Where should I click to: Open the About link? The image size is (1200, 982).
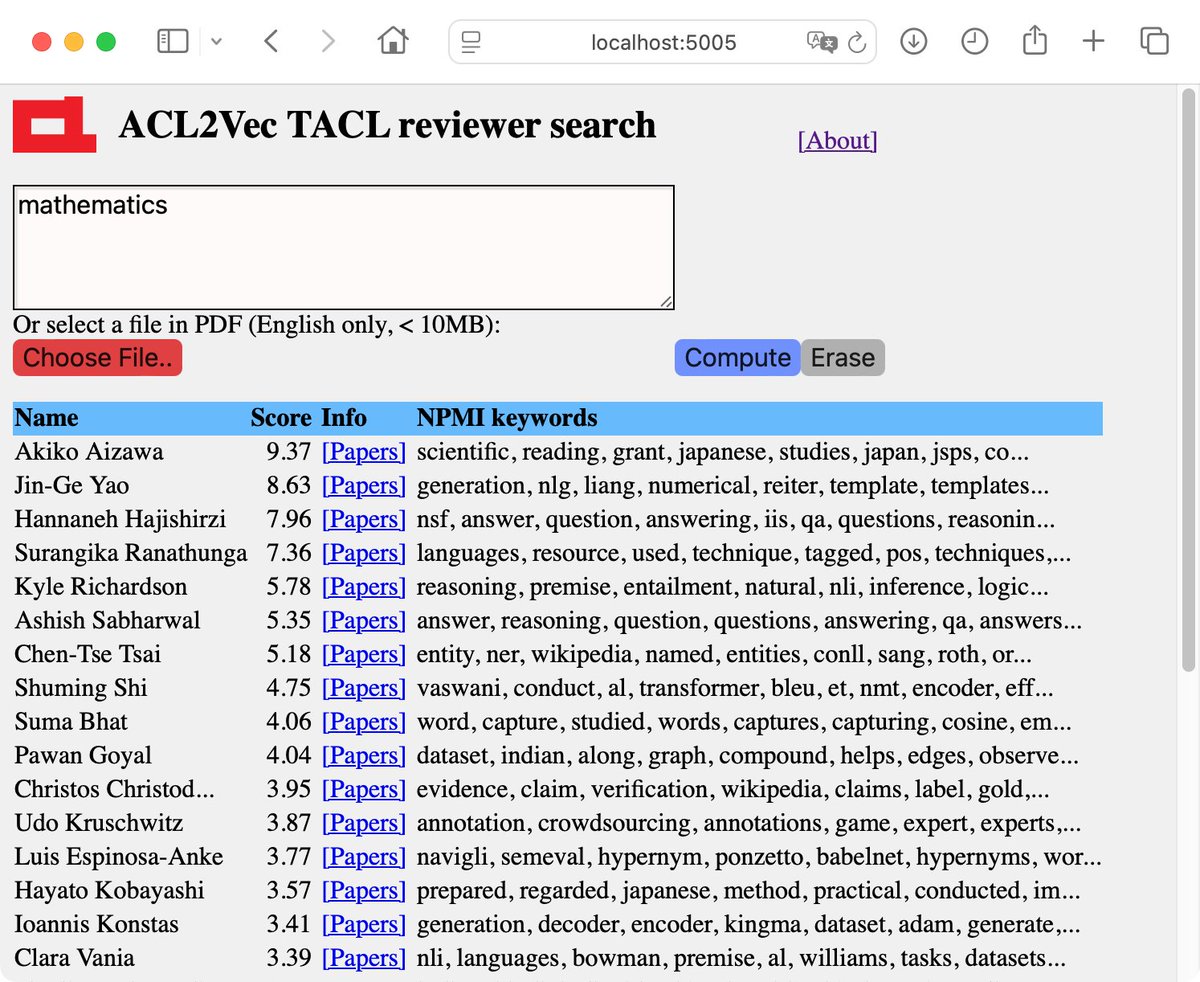click(x=837, y=141)
